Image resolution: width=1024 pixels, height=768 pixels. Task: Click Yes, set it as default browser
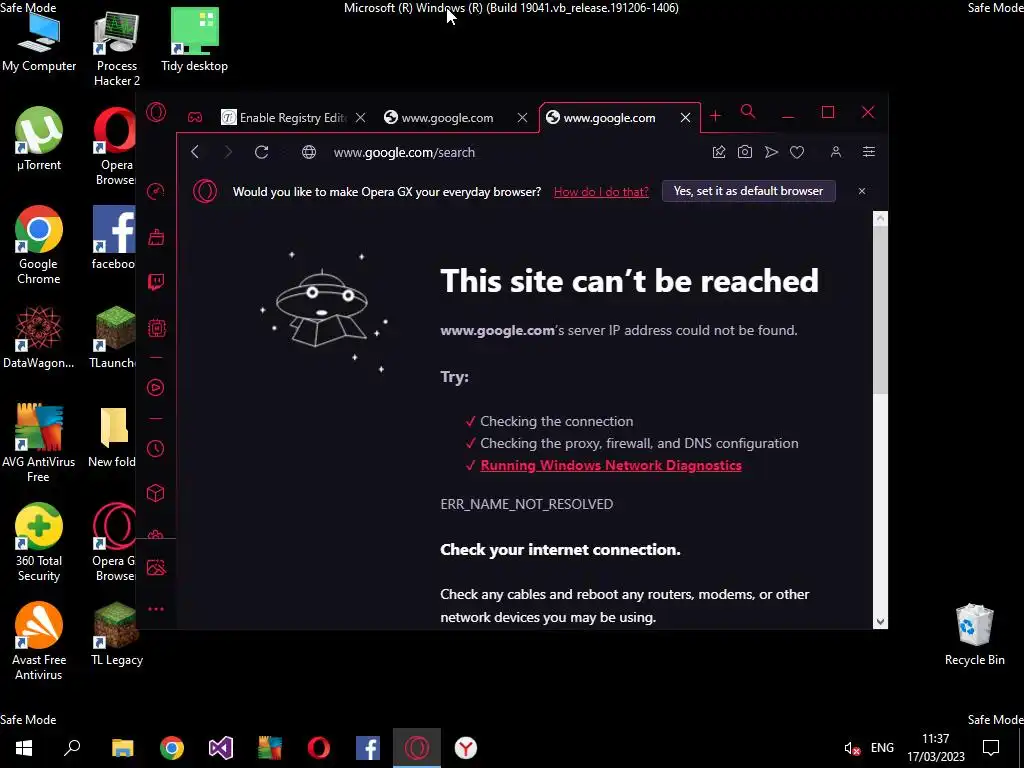(748, 191)
